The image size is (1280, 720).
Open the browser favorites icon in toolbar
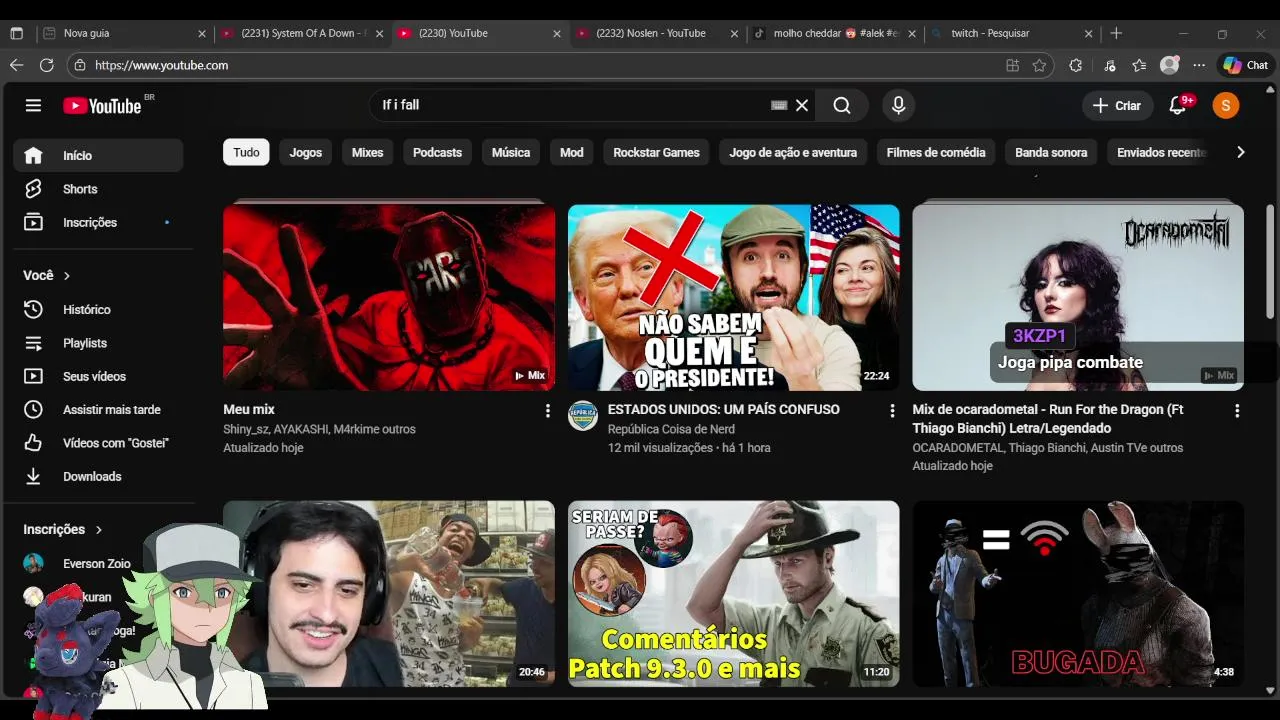point(1139,65)
